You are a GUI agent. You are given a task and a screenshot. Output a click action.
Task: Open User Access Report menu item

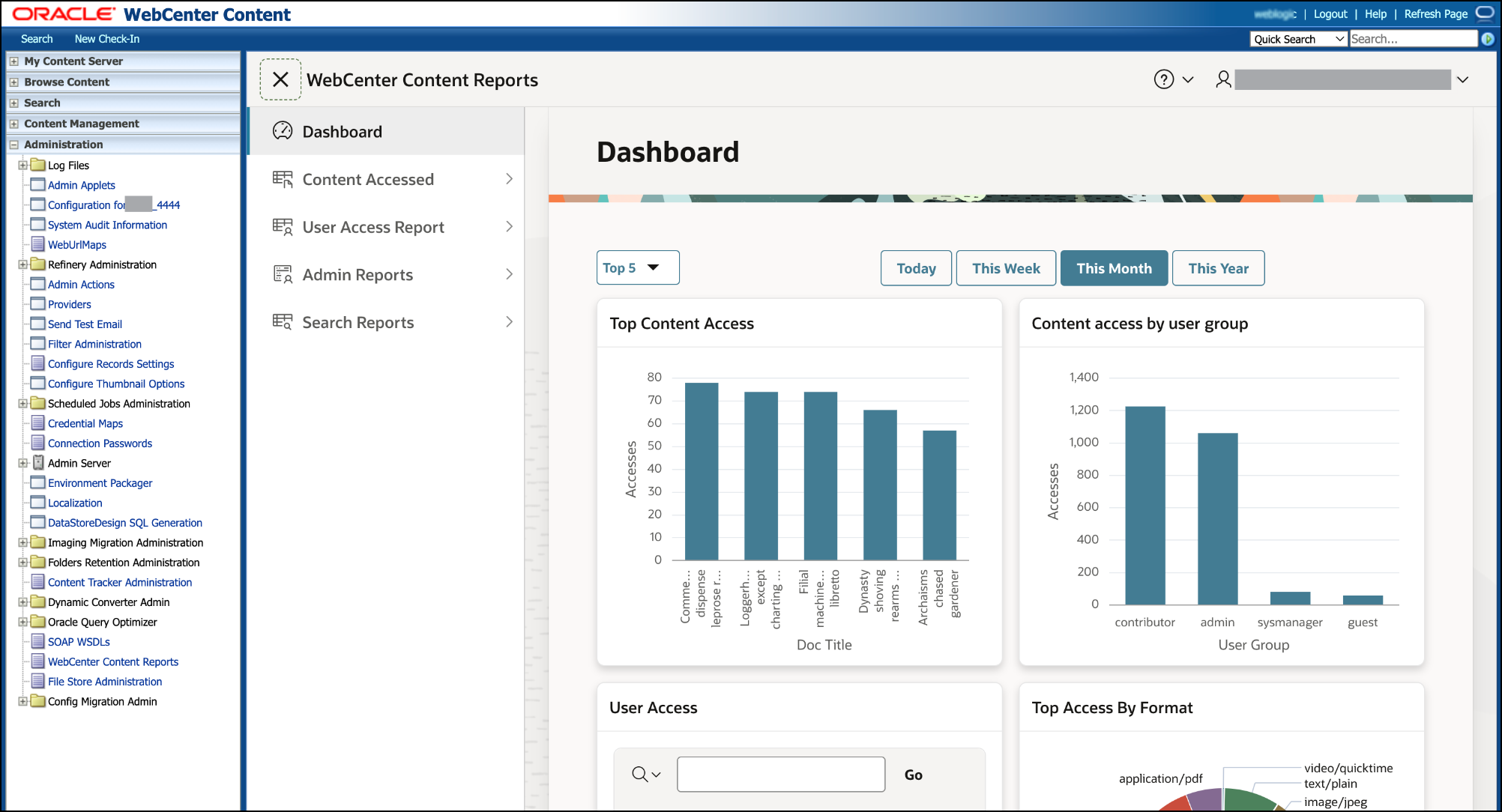point(386,227)
